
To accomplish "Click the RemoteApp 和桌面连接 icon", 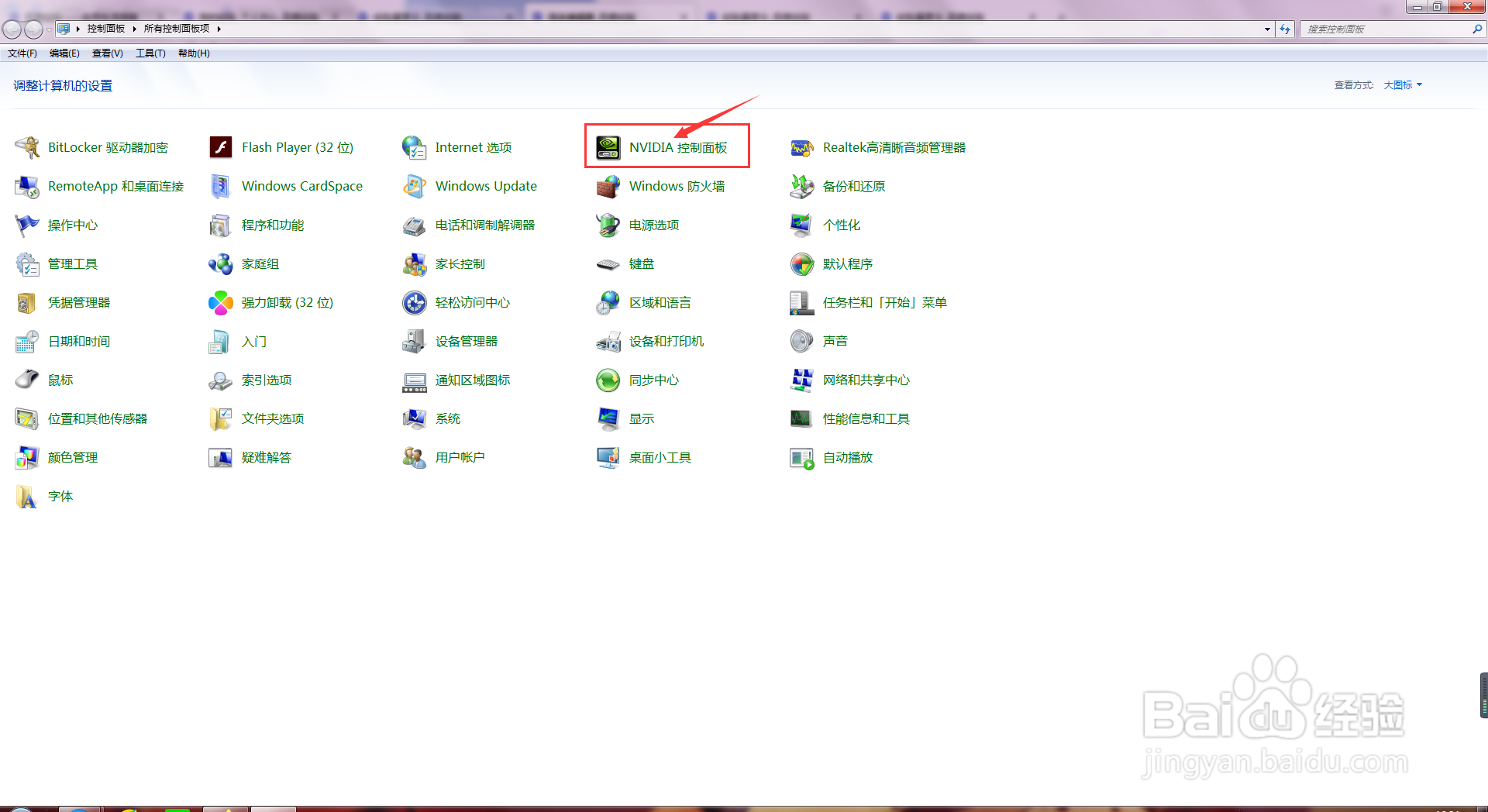I will tap(27, 186).
